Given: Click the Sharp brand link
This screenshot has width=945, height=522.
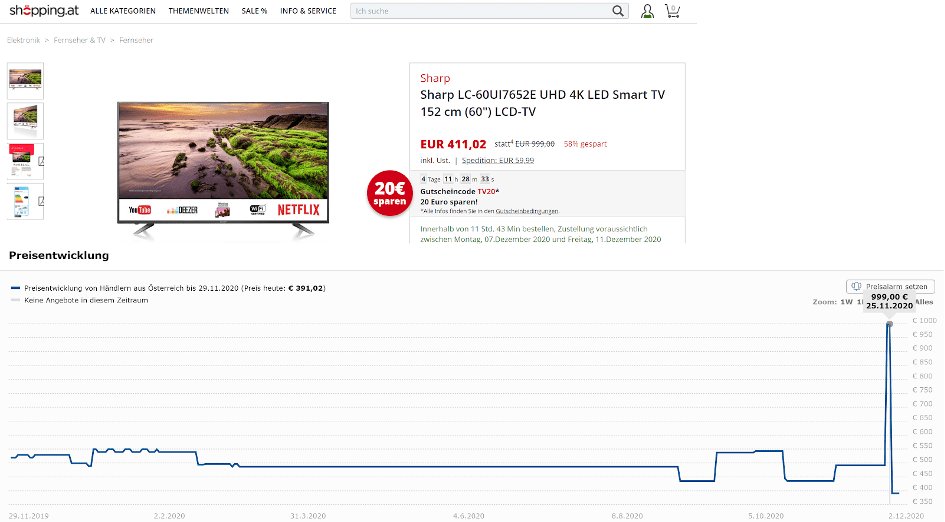Looking at the screenshot, I should coord(435,78).
